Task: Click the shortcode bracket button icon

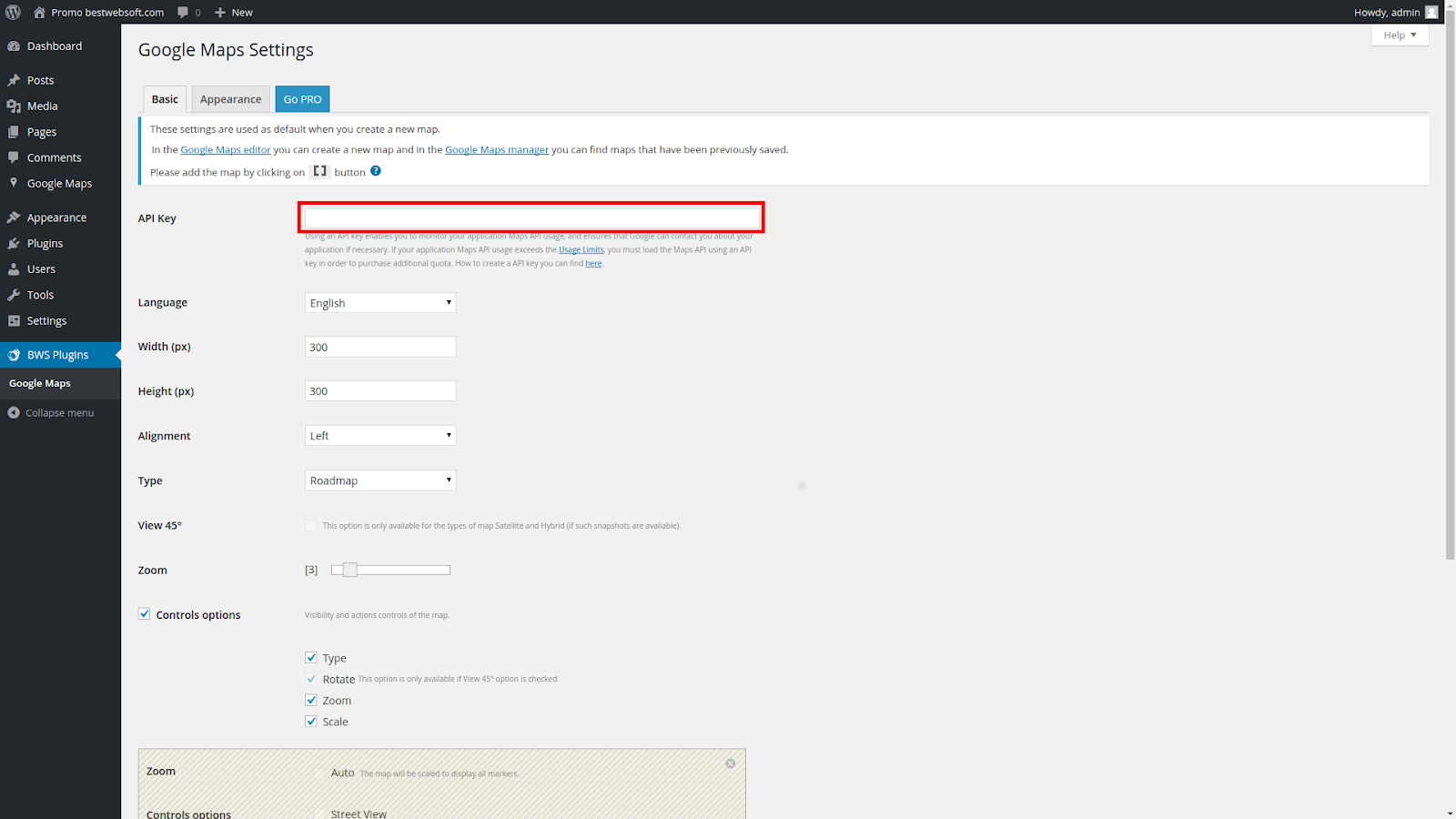Action: [x=319, y=171]
